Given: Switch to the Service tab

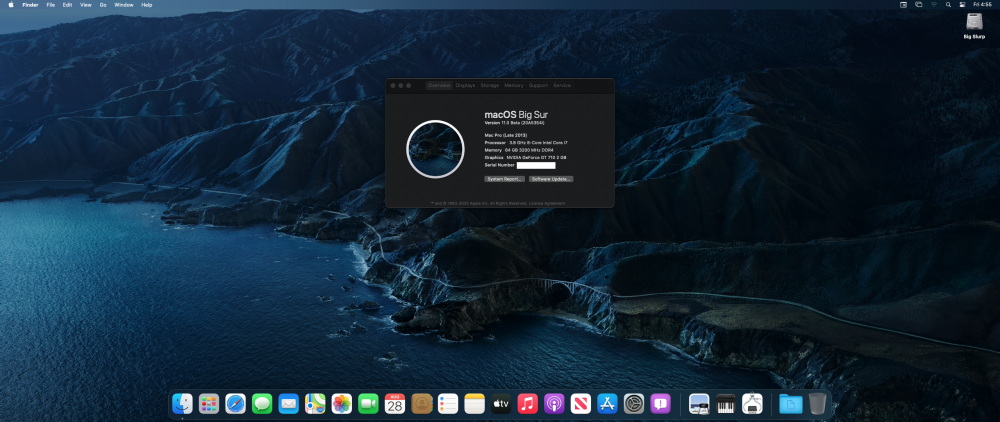Looking at the screenshot, I should [562, 85].
